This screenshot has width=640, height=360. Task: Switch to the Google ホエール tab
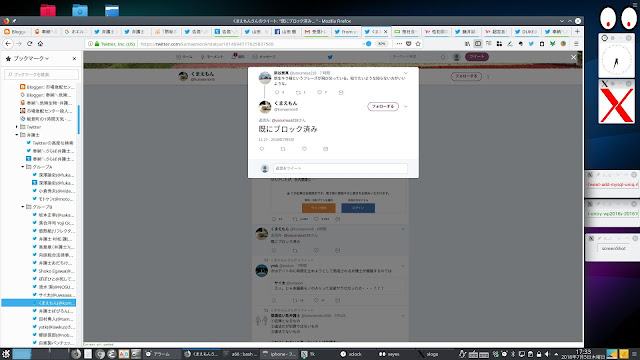76,31
